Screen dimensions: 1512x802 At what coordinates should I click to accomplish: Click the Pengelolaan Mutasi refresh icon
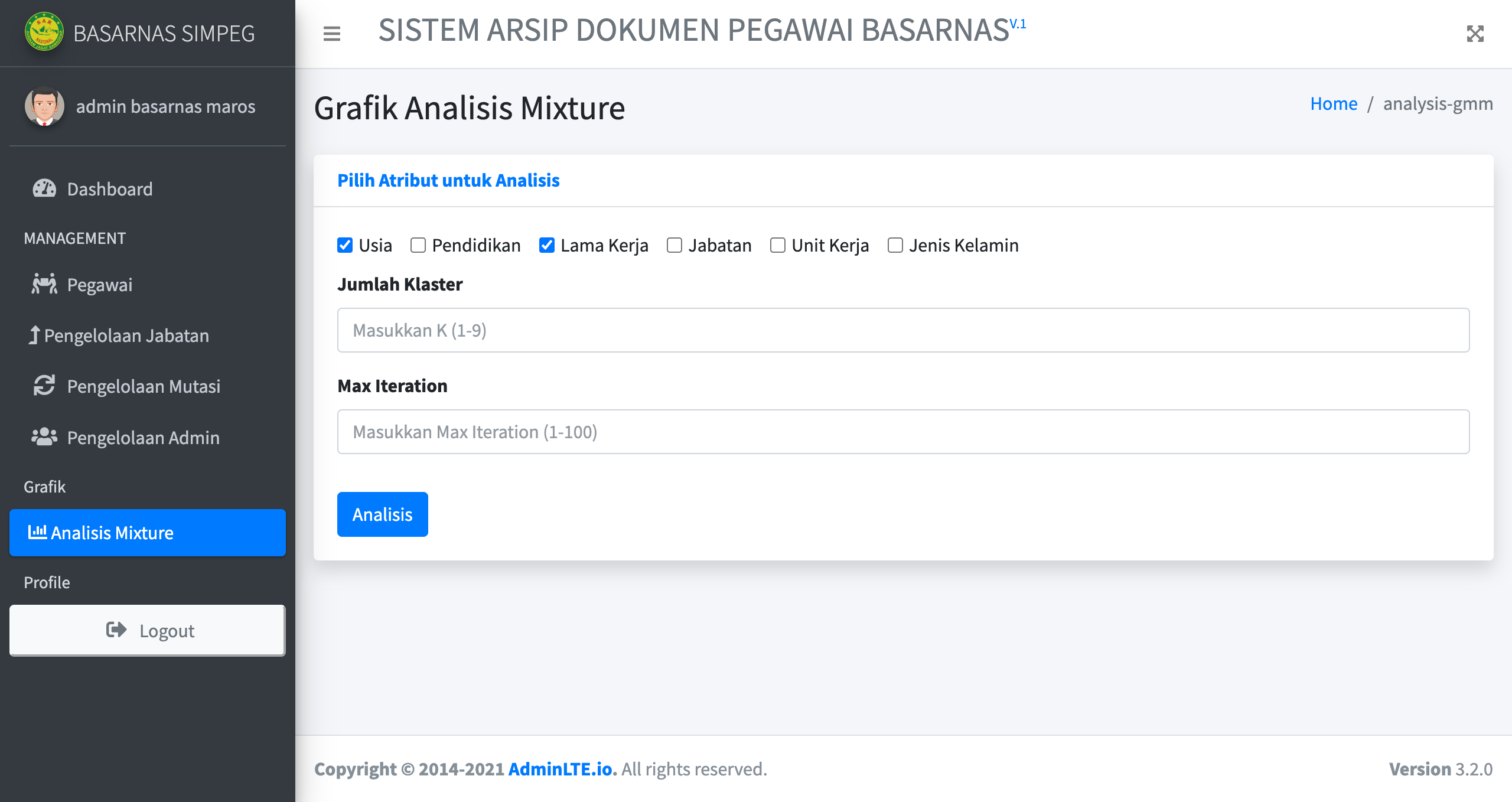44,386
